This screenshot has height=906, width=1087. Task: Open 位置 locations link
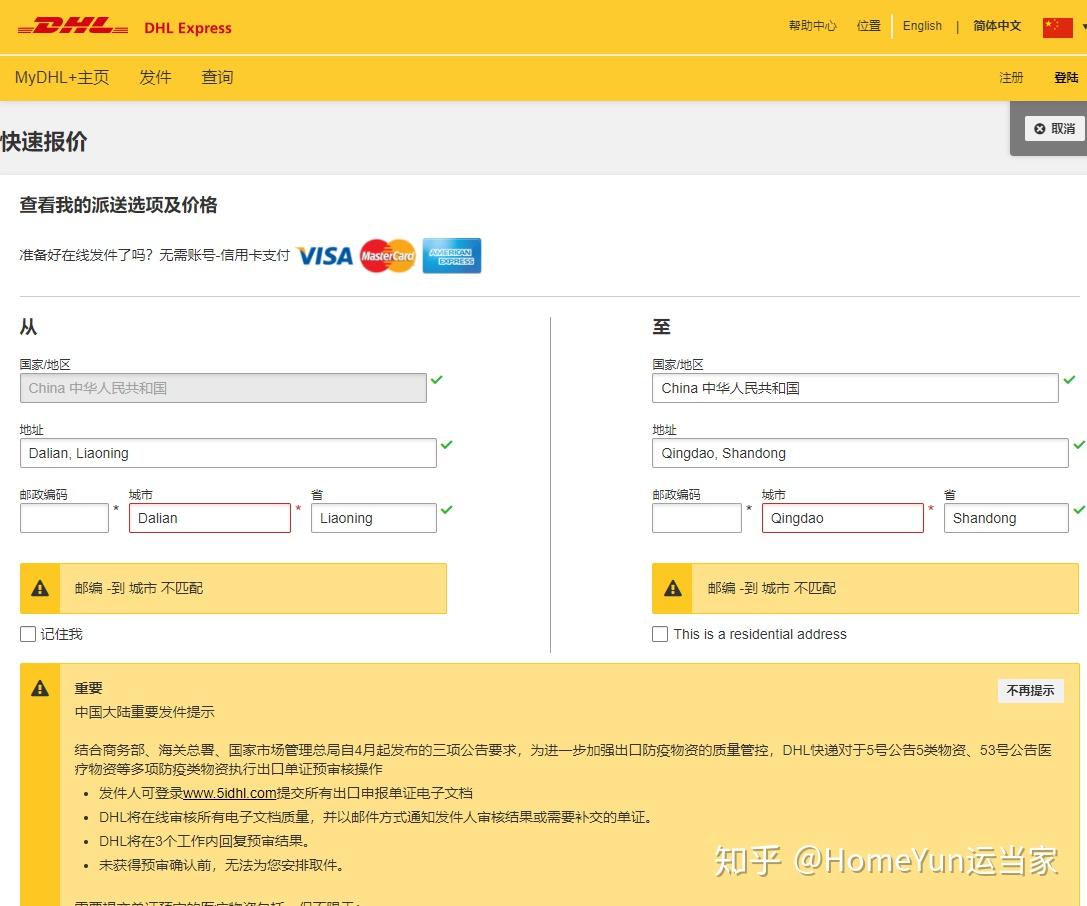tap(868, 26)
